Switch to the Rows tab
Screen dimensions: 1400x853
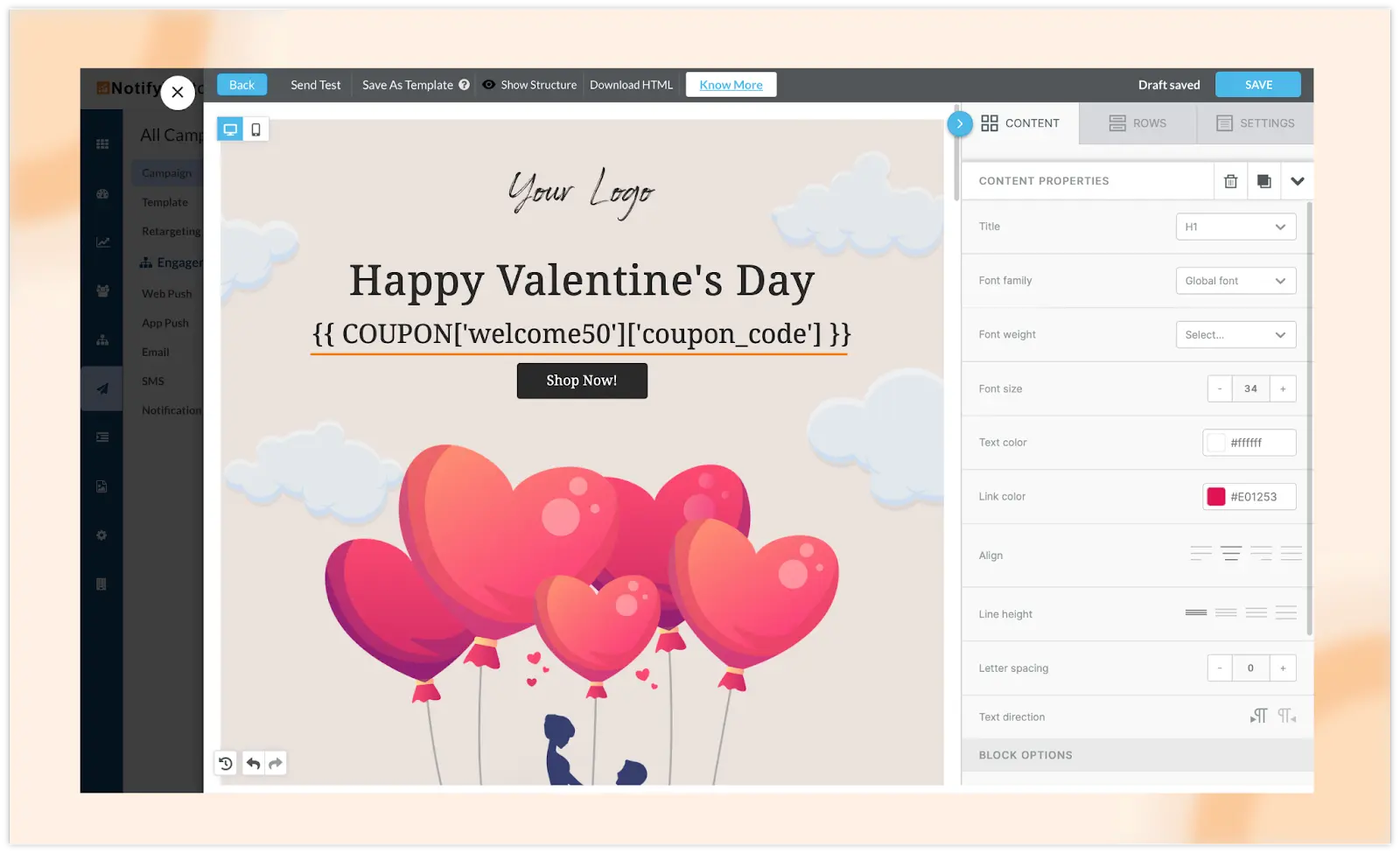pos(1137,123)
